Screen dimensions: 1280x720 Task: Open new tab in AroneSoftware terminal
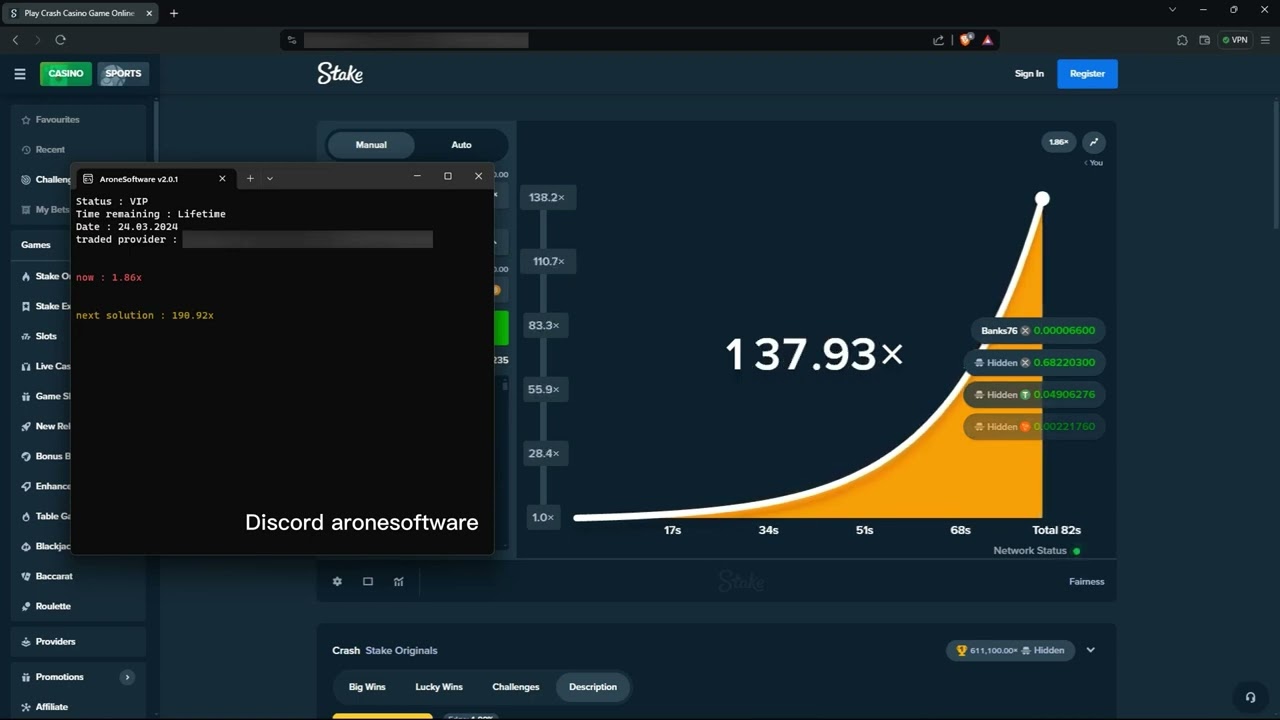(x=250, y=178)
